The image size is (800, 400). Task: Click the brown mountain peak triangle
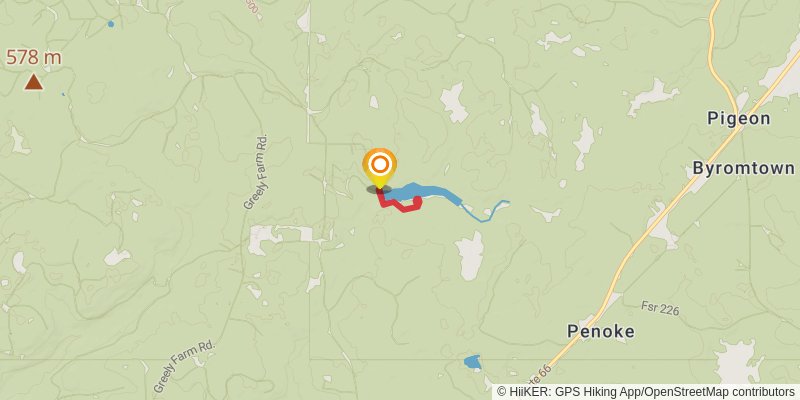pos(34,82)
